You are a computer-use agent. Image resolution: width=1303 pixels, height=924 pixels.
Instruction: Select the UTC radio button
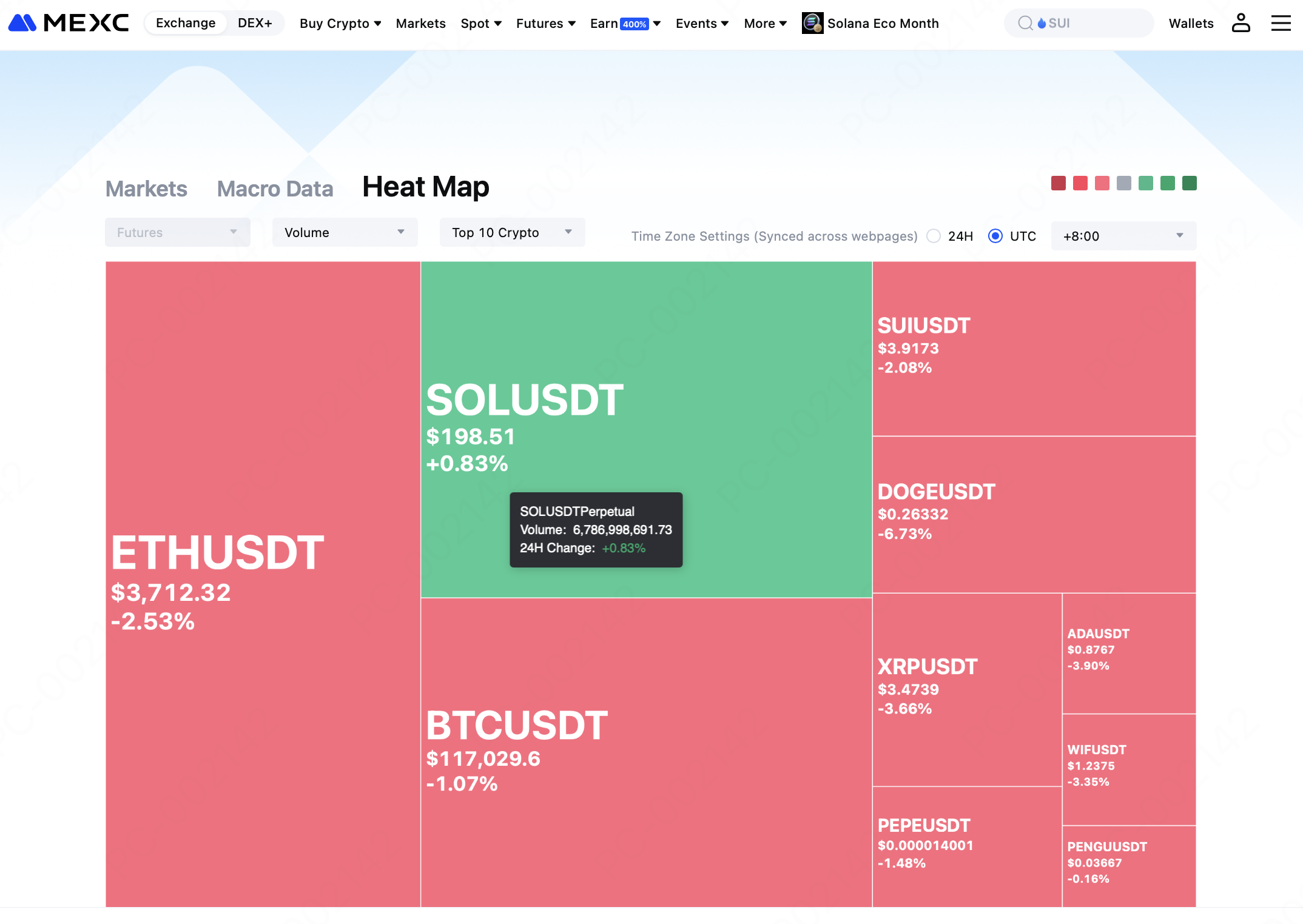pos(995,236)
